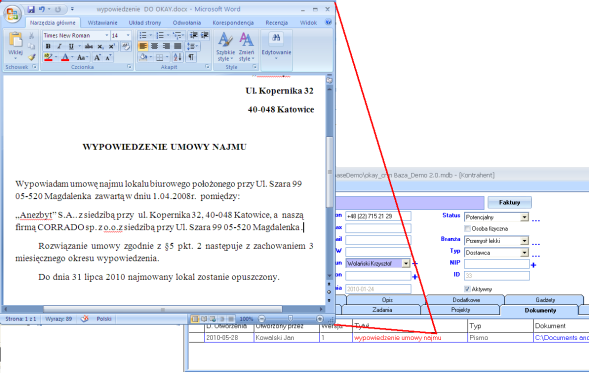Screen dimensions: 589x373
Task: Pick up formatting with Format Painter brush
Action: coord(32,57)
